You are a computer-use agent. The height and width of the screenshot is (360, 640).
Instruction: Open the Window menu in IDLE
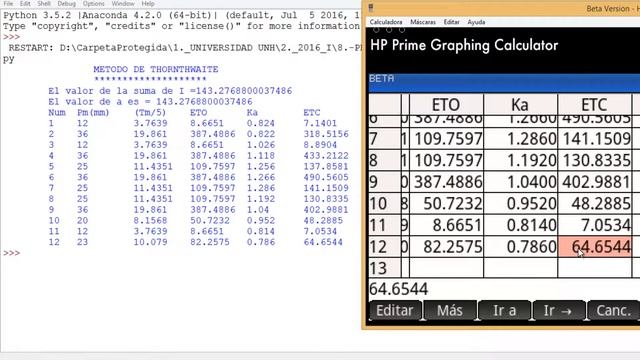pos(123,3)
